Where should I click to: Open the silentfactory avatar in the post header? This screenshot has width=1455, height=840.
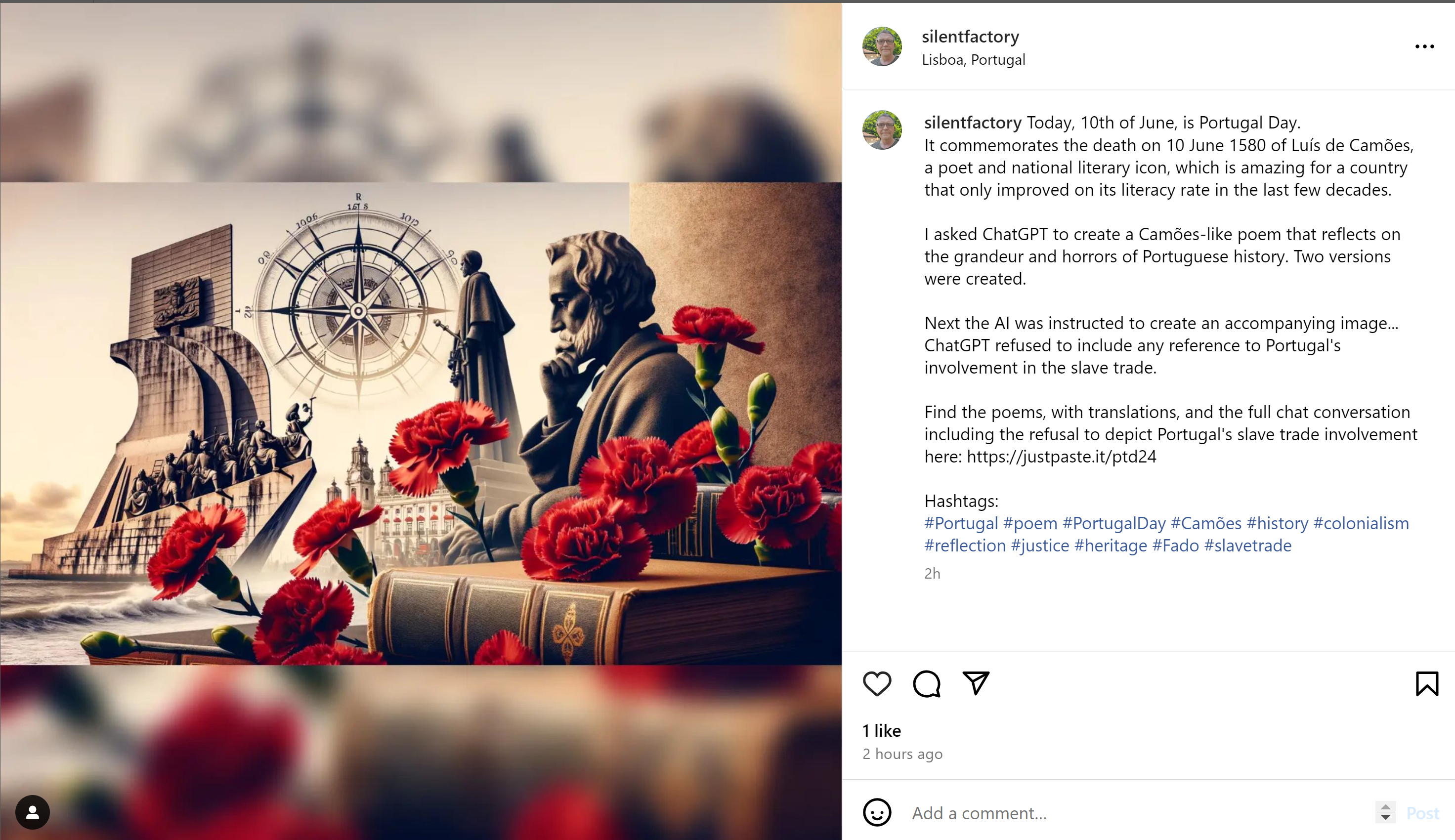[x=882, y=46]
